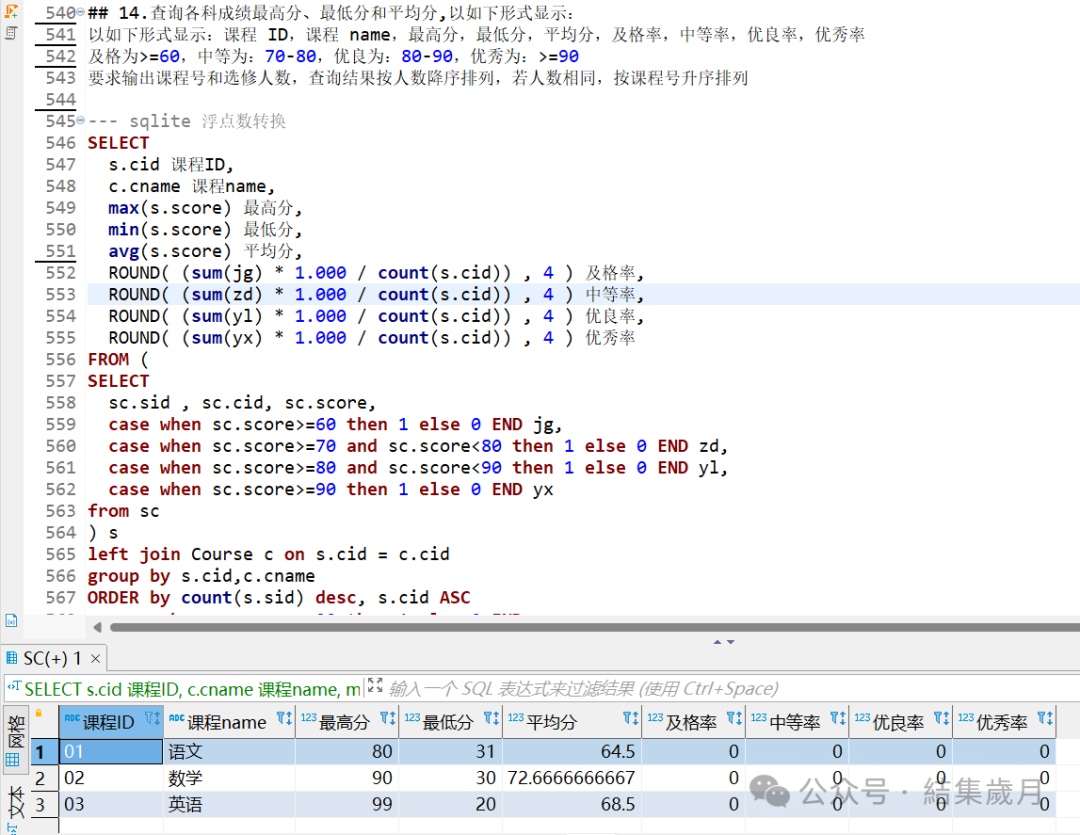The height and width of the screenshot is (835, 1080).
Task: Click the 'from sc' code on line 563
Action: click(123, 512)
